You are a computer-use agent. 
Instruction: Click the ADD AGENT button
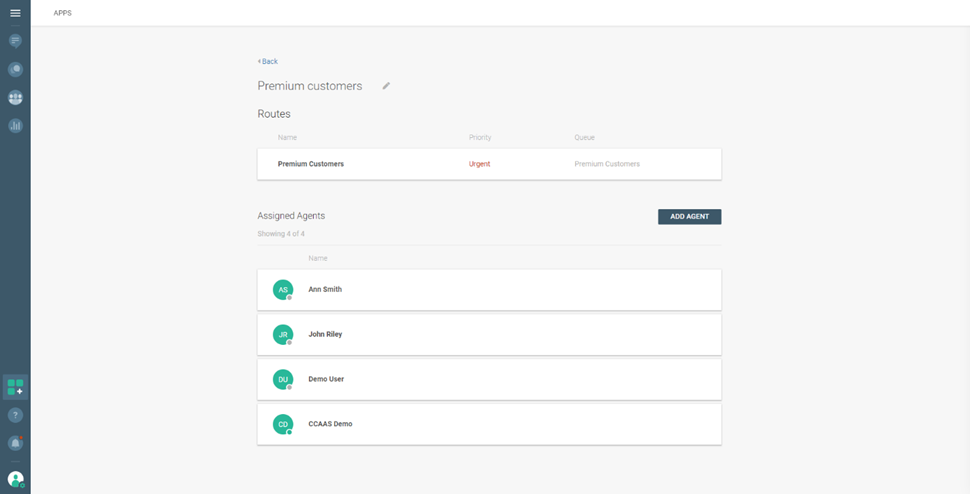(689, 217)
